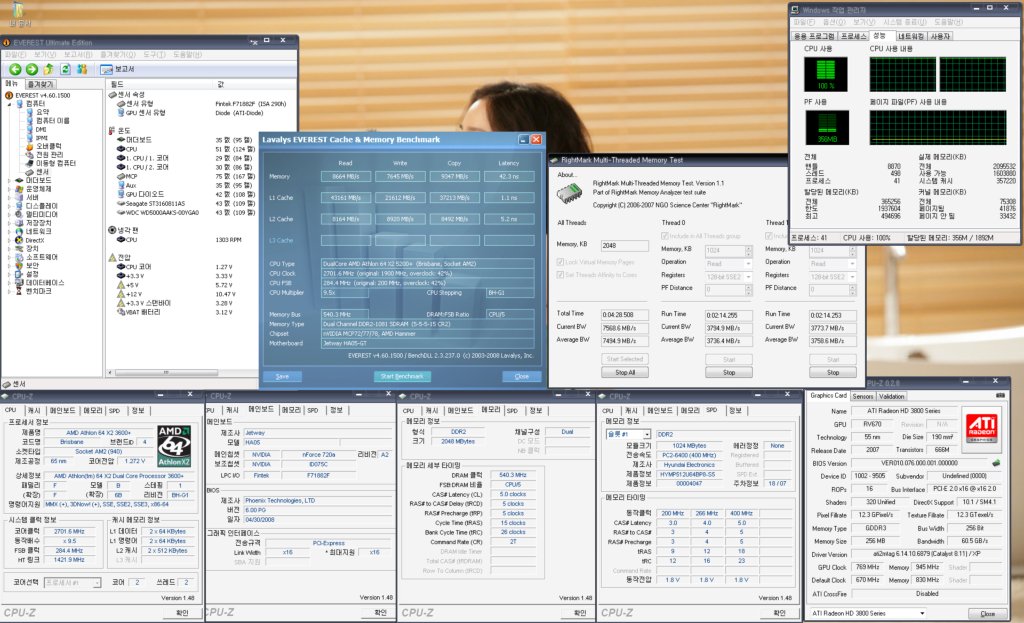Click CPU usage gauge in Task Manager
Screen dimensions: 1024x623
(x=825, y=74)
